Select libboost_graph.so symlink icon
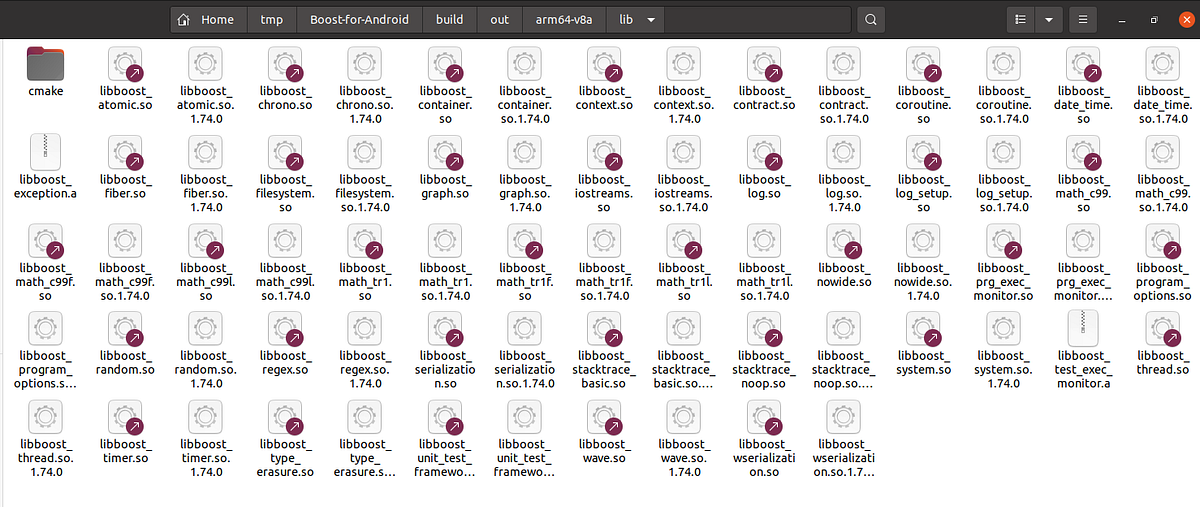Image resolution: width=1200 pixels, height=507 pixels. (446, 151)
